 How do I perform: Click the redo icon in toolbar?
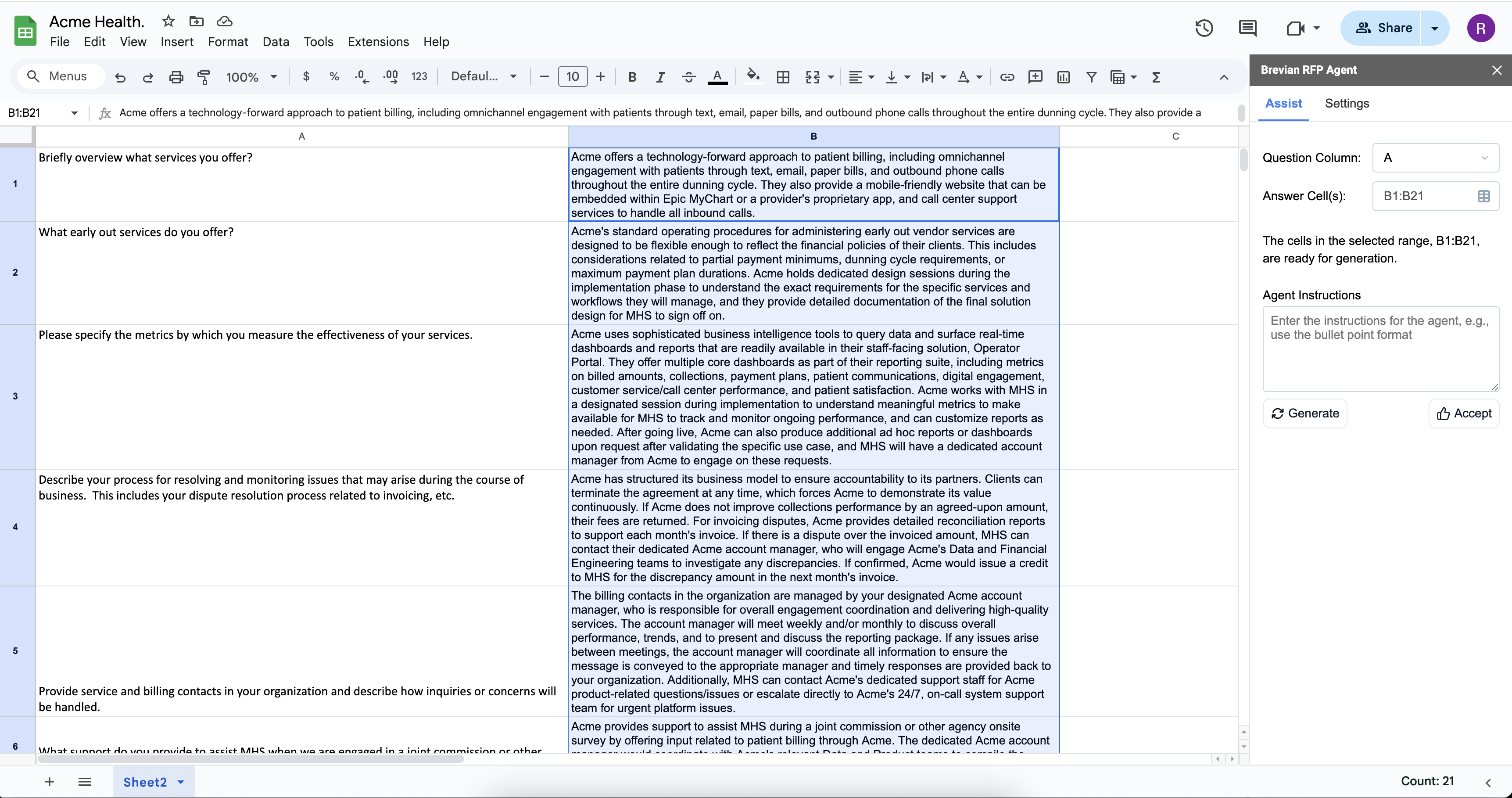[x=148, y=77]
